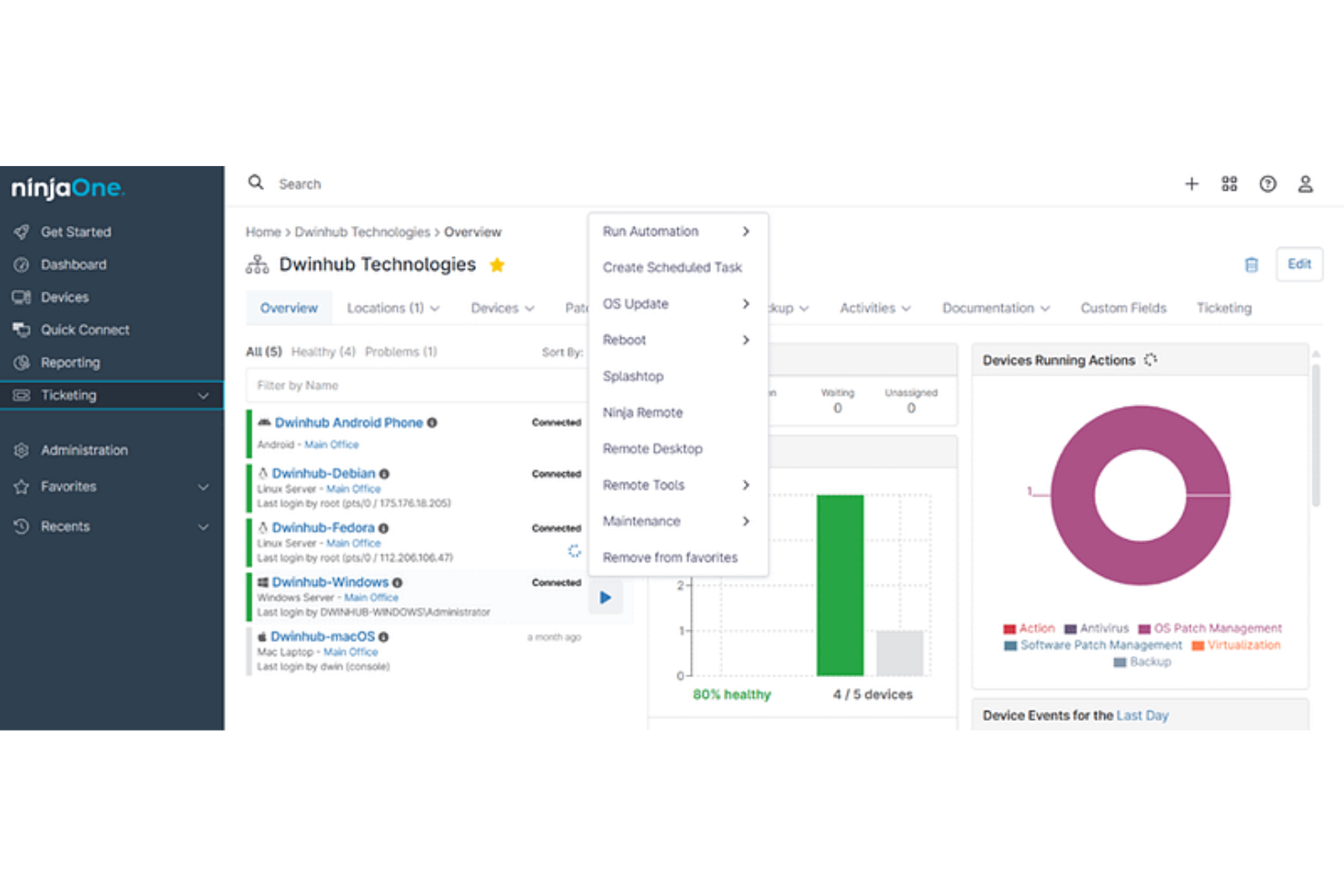1344x896 pixels.
Task: Open the user profile icon
Action: pyautogui.click(x=1305, y=184)
